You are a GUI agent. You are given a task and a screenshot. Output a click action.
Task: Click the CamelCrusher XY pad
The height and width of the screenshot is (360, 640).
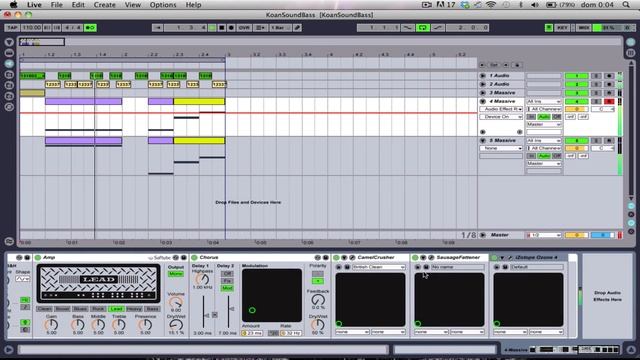[x=370, y=300]
